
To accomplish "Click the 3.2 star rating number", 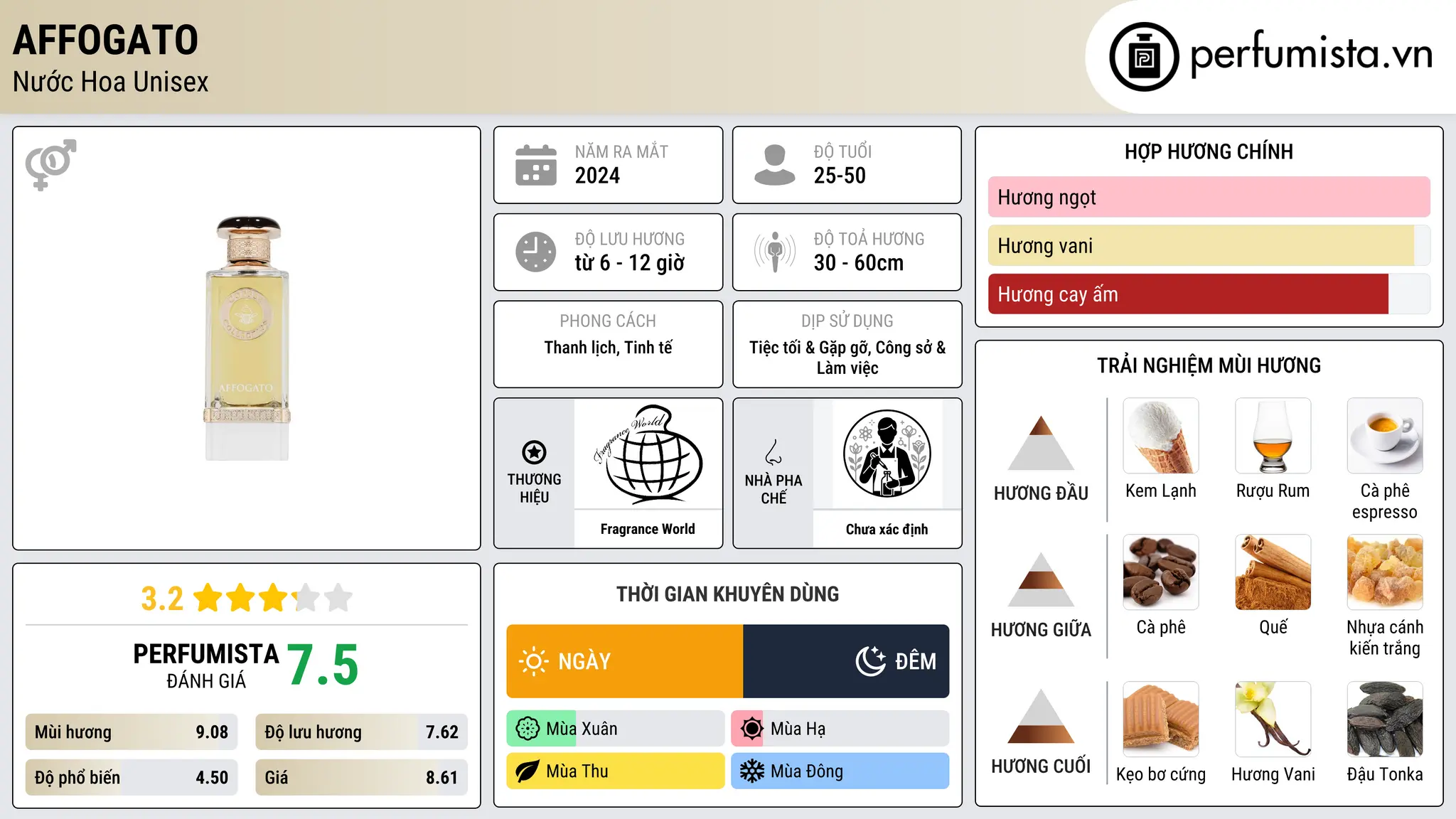I will coord(162,599).
